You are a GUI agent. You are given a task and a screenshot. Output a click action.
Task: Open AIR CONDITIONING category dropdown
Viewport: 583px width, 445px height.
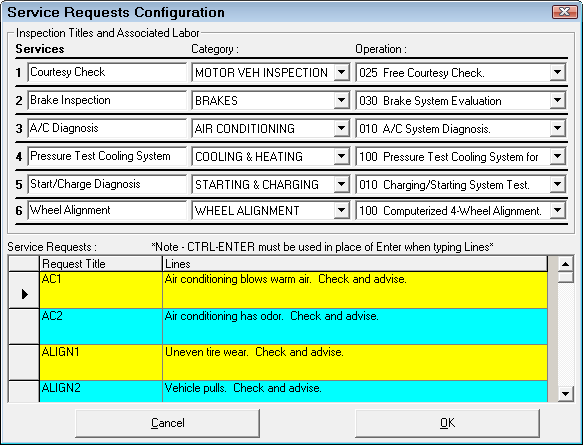pos(341,129)
